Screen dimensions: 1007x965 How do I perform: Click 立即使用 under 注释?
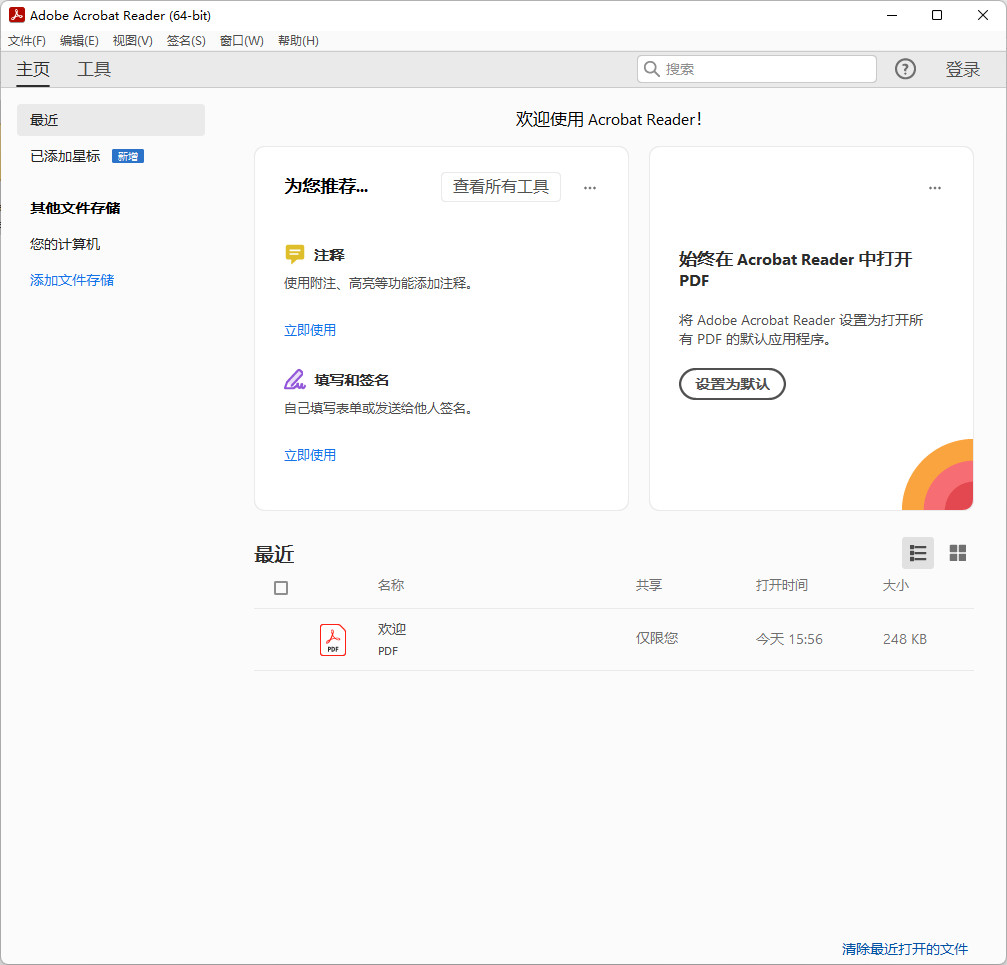[310, 330]
